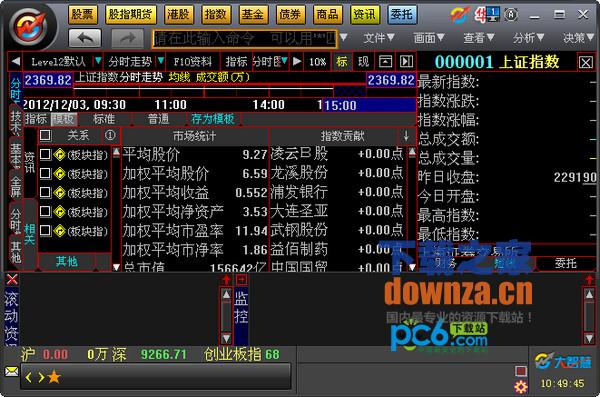Click scroll-down arrow of 市场统计 list
The image size is (600, 397).
tap(116, 267)
